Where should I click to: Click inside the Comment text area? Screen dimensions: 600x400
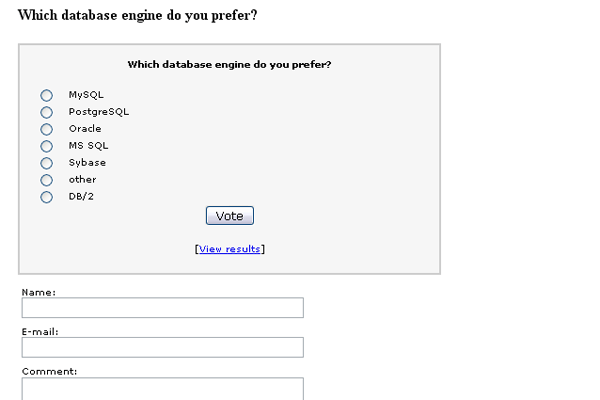[162, 388]
